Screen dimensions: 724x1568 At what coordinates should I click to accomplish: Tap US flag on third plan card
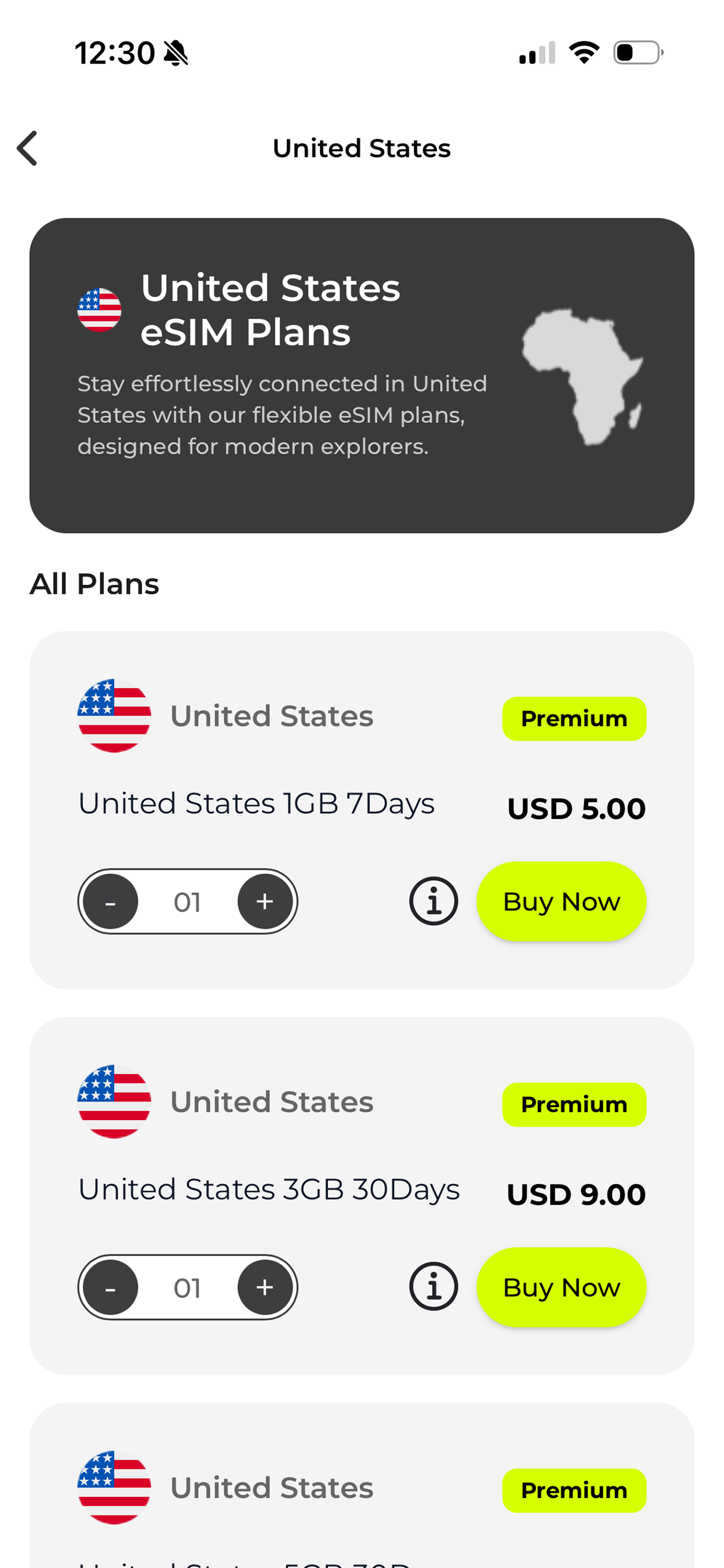pos(114,1487)
